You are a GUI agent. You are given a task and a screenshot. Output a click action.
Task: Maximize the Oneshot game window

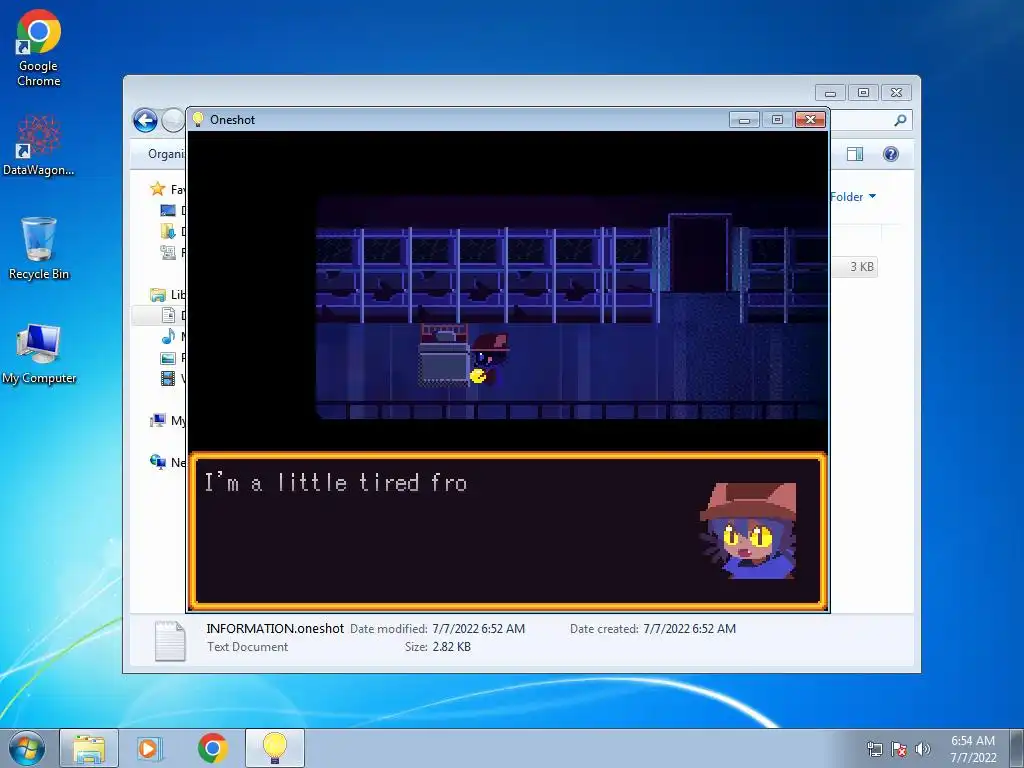coord(777,120)
